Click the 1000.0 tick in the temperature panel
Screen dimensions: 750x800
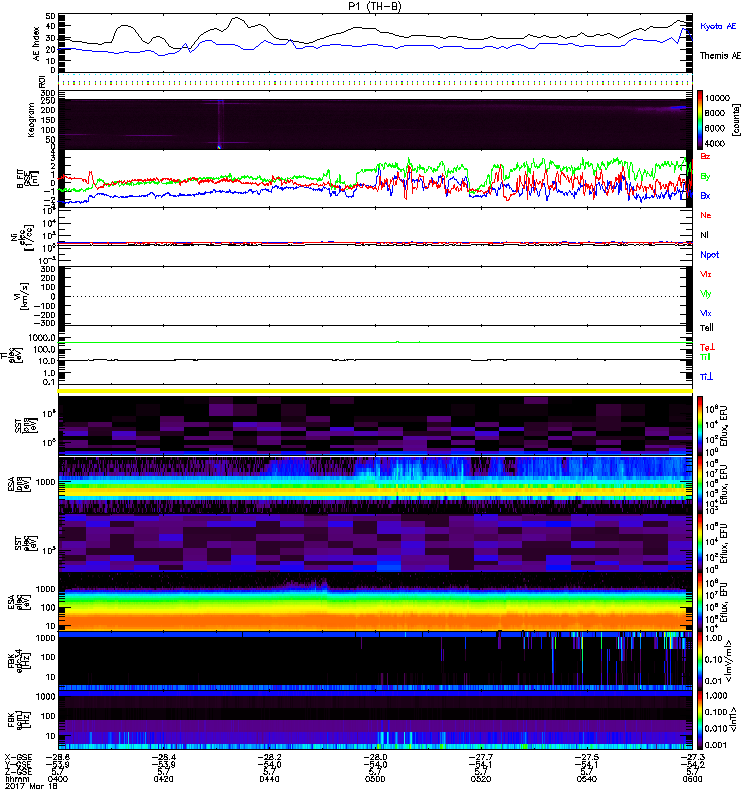coord(42,338)
